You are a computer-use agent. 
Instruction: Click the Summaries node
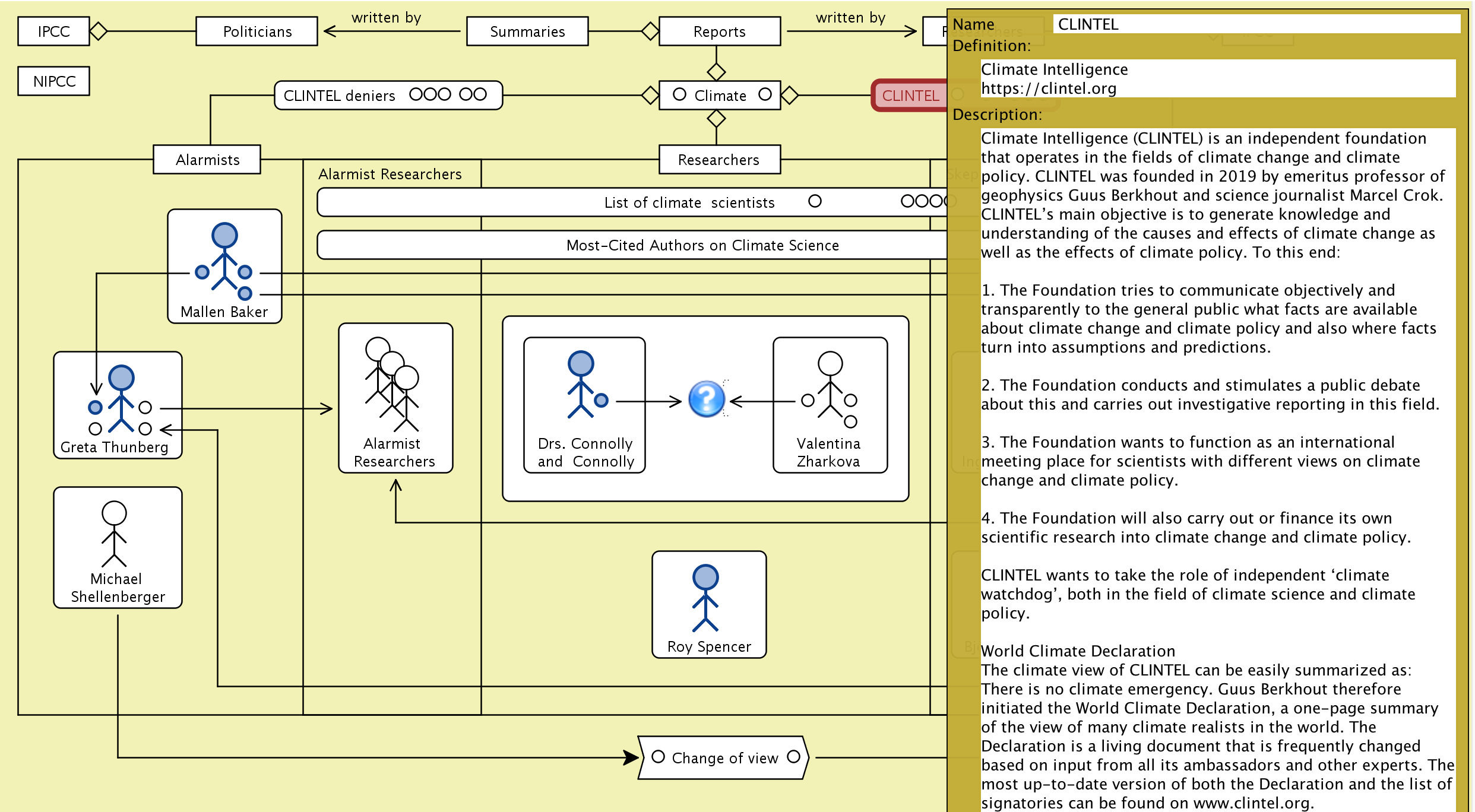tap(527, 31)
